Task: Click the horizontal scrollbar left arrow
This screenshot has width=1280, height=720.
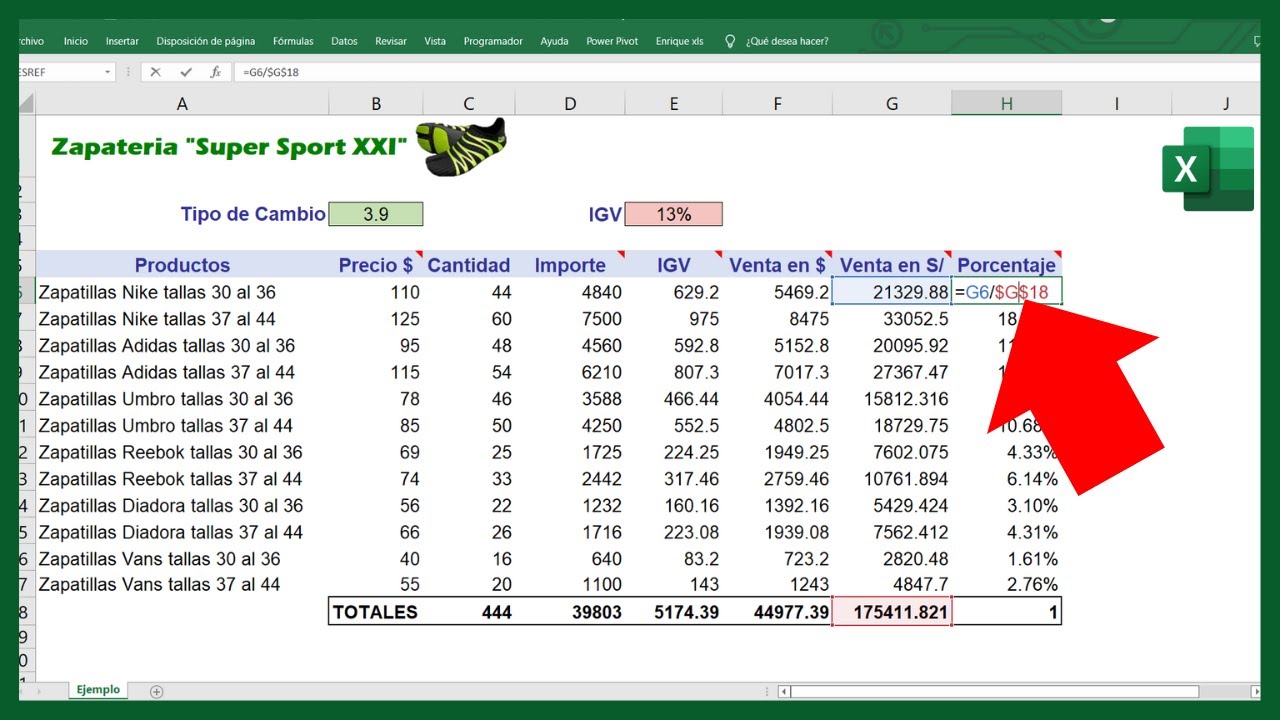Action: coord(785,691)
